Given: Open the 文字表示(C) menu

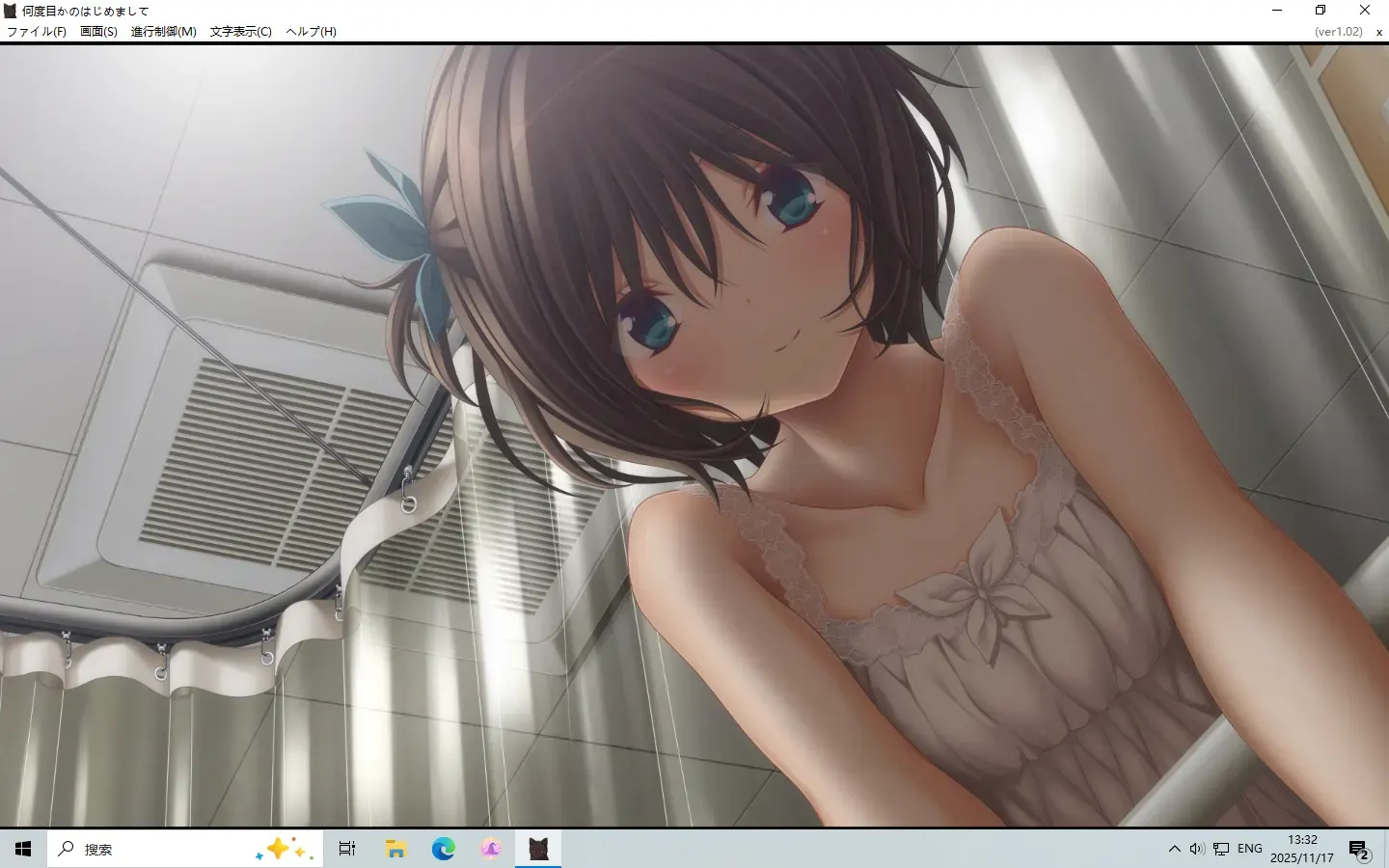Looking at the screenshot, I should (x=240, y=32).
